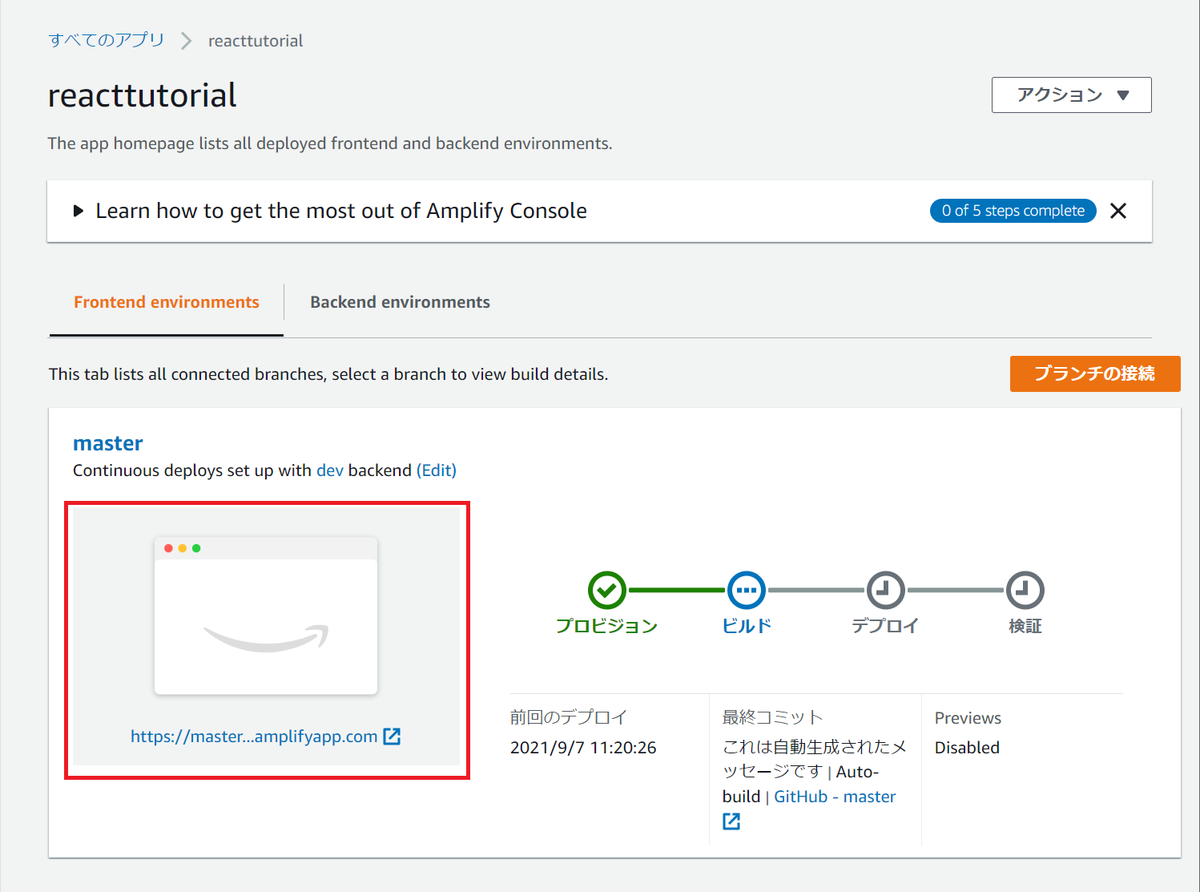This screenshot has width=1200, height=892.
Task: Click the blue build in-progress step icon
Action: coord(746,591)
